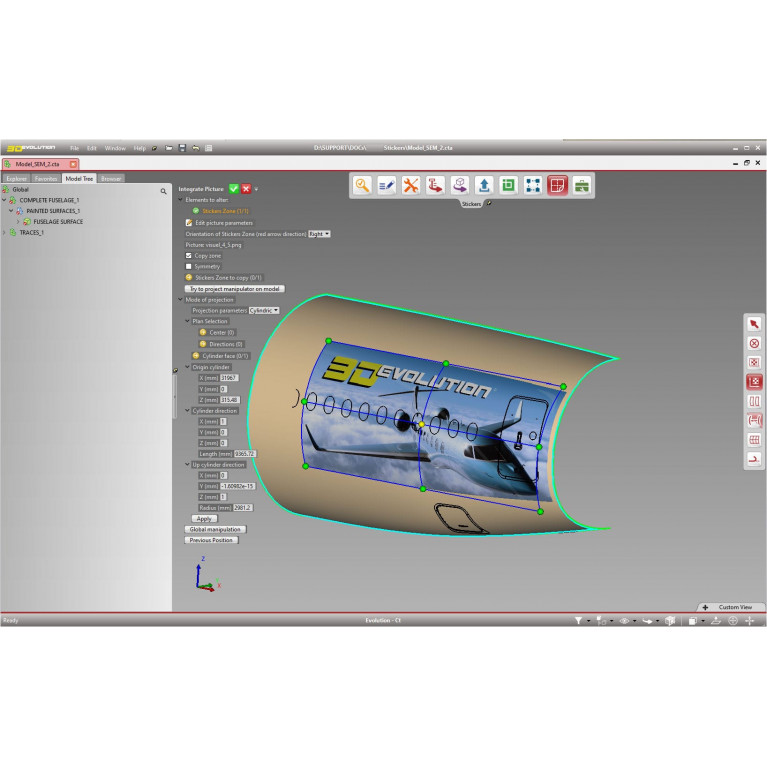This screenshot has height=767, width=767.
Task: Click the Length (mm) input field
Action: coord(245,454)
